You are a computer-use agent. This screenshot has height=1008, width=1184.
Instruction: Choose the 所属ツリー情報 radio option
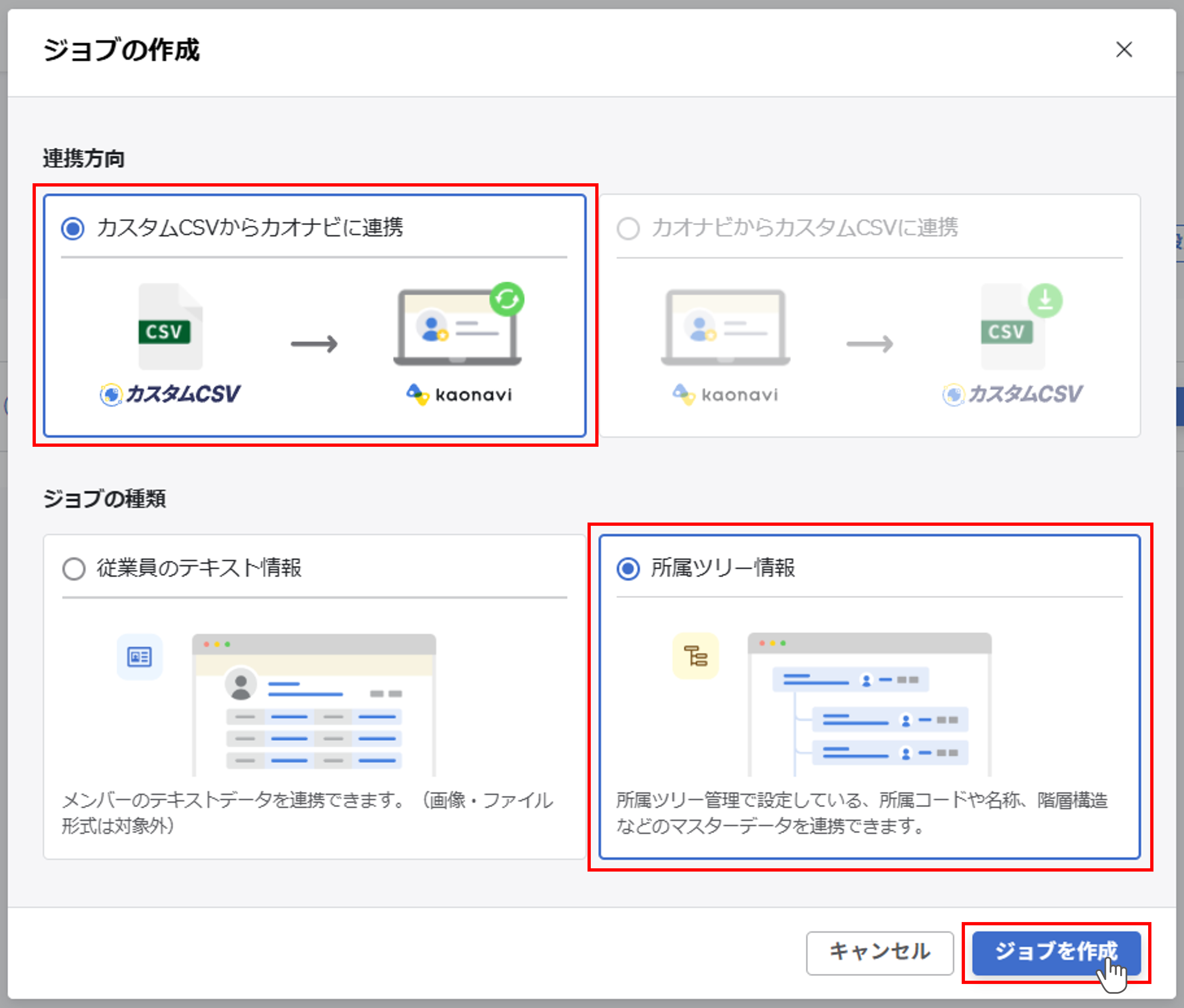(628, 569)
